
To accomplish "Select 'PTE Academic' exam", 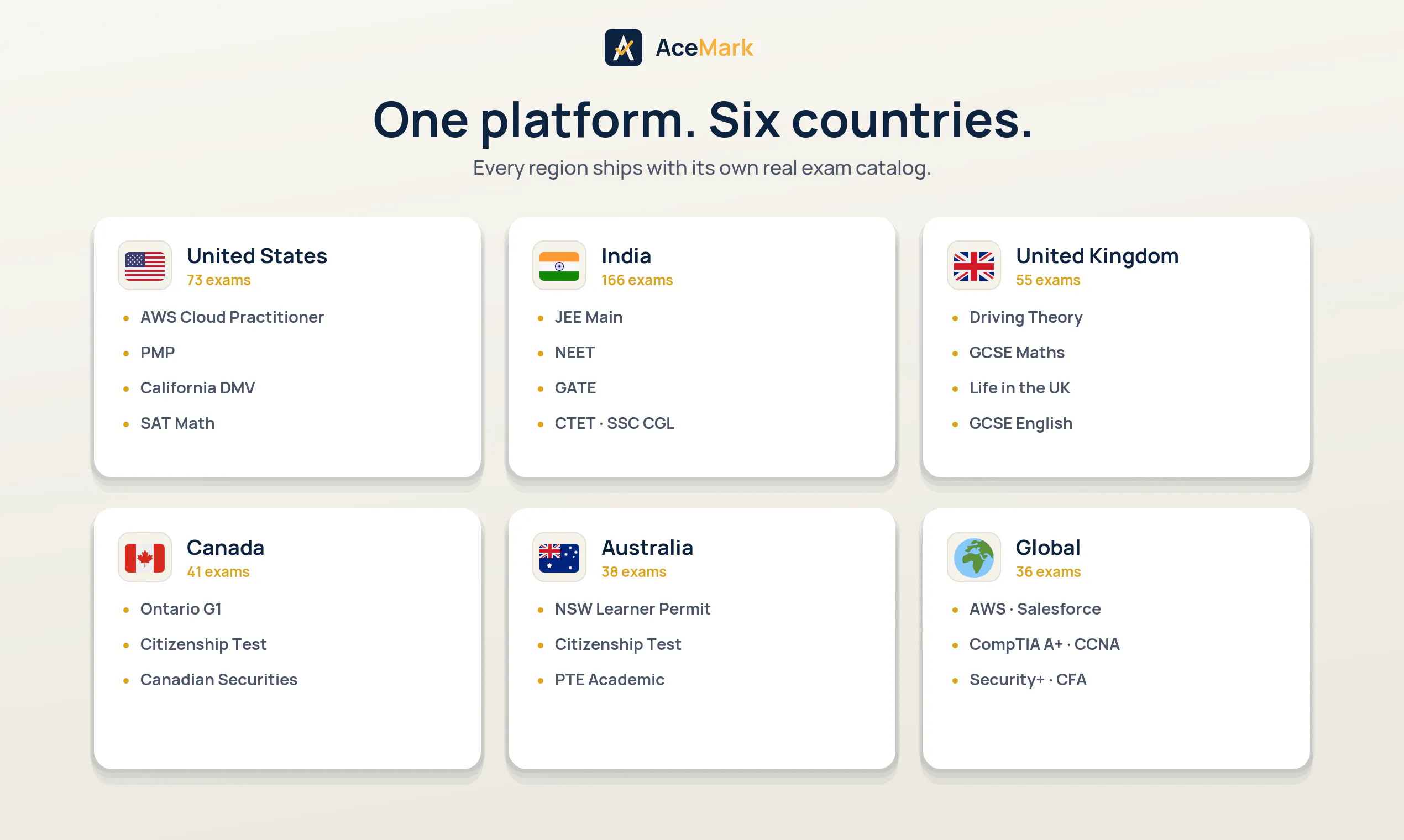I will click(609, 679).
